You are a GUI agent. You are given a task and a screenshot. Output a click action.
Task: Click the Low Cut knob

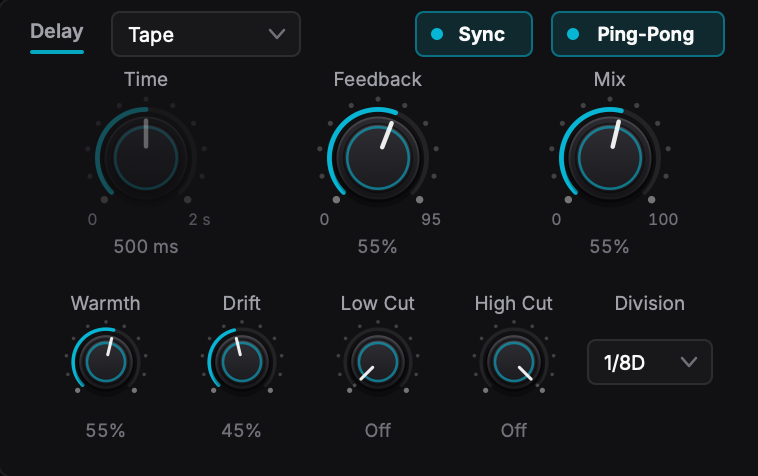378,362
